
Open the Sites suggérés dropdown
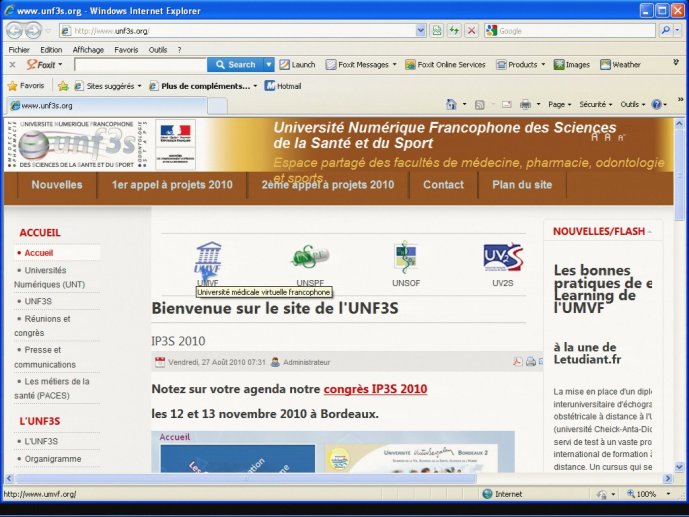coord(108,86)
